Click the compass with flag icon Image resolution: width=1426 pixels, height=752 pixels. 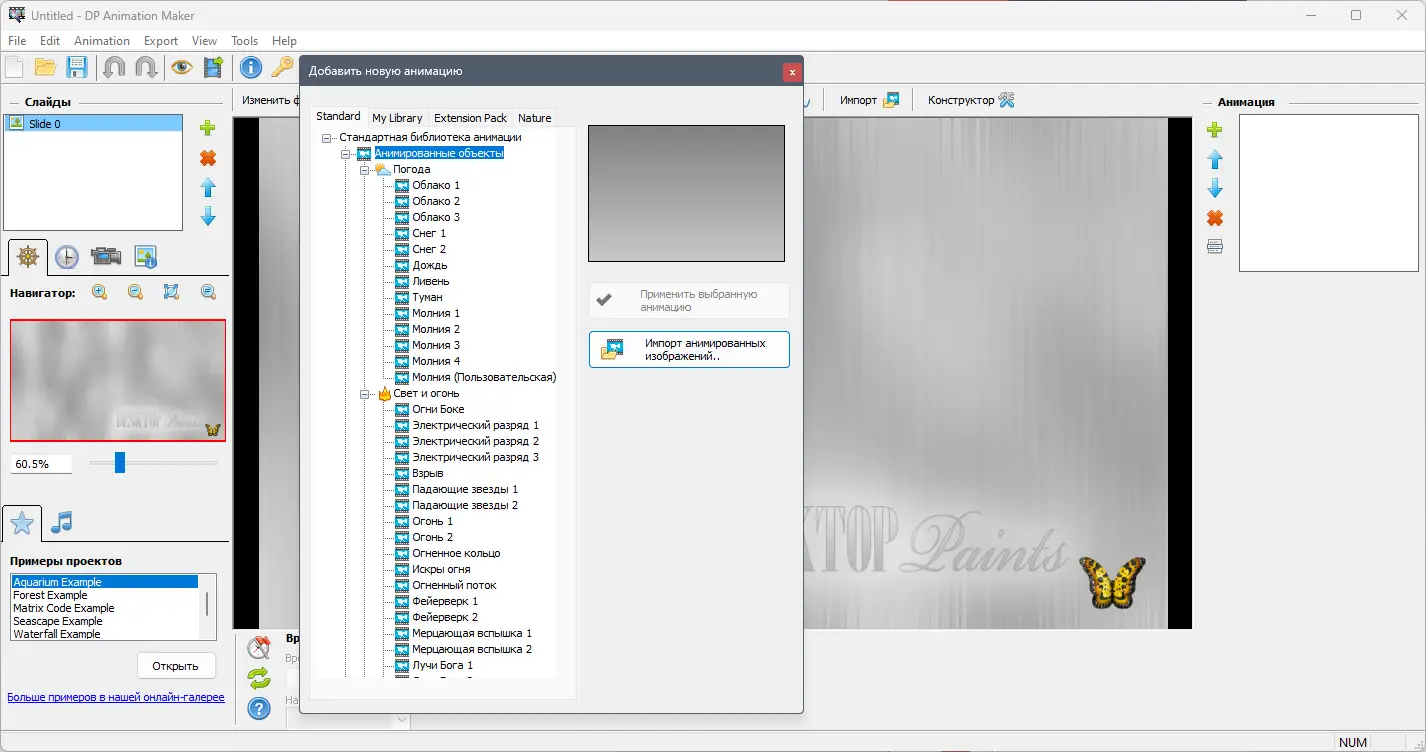click(x=259, y=647)
